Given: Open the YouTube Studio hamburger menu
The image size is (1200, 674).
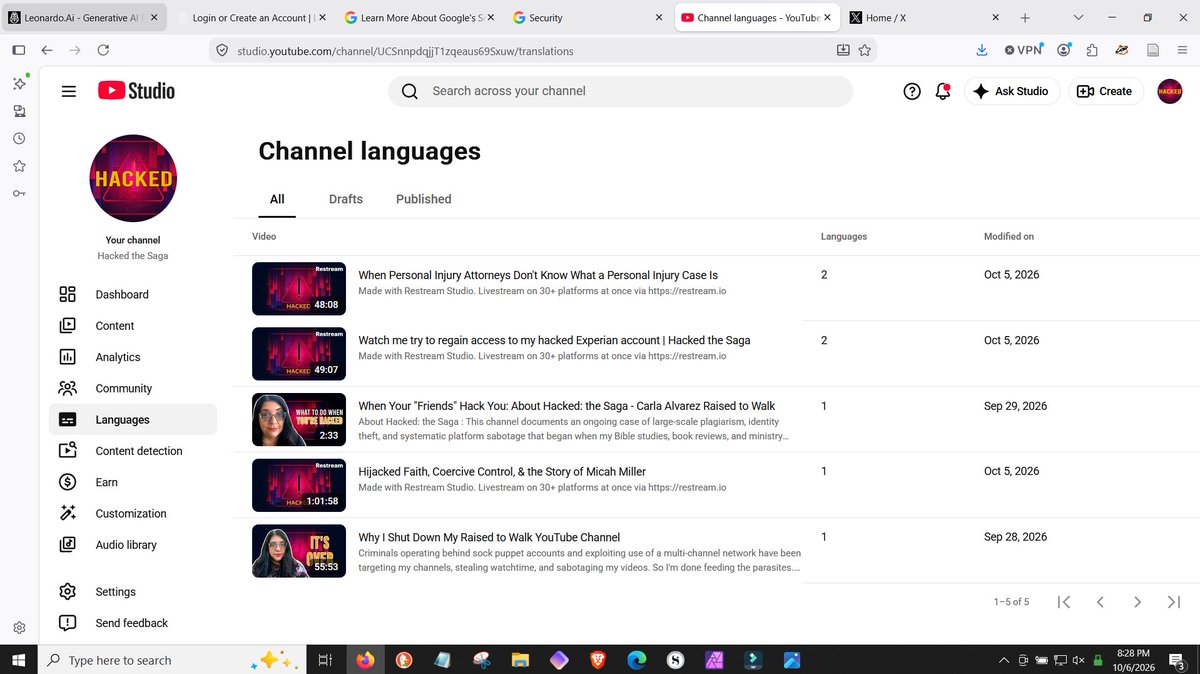Looking at the screenshot, I should 69,91.
